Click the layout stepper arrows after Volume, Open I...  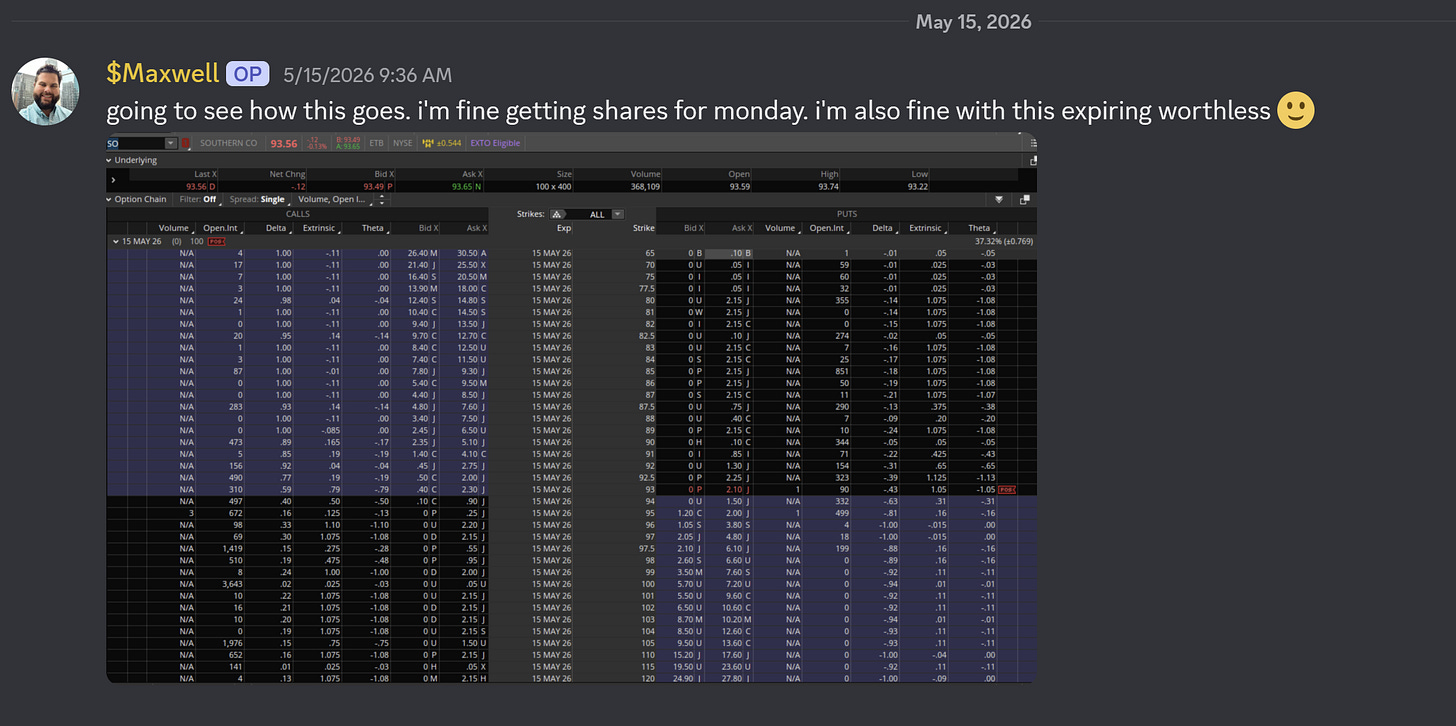380,199
